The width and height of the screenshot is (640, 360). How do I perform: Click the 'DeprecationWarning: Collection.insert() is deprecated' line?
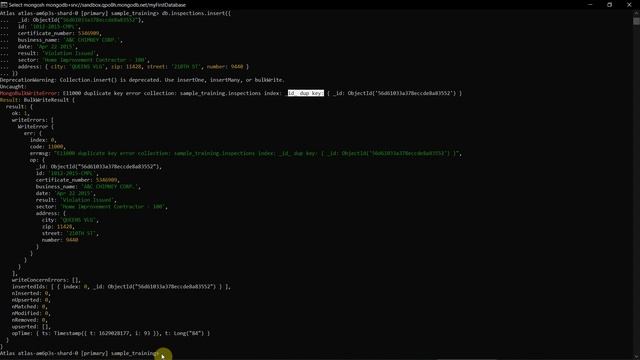click(142, 80)
